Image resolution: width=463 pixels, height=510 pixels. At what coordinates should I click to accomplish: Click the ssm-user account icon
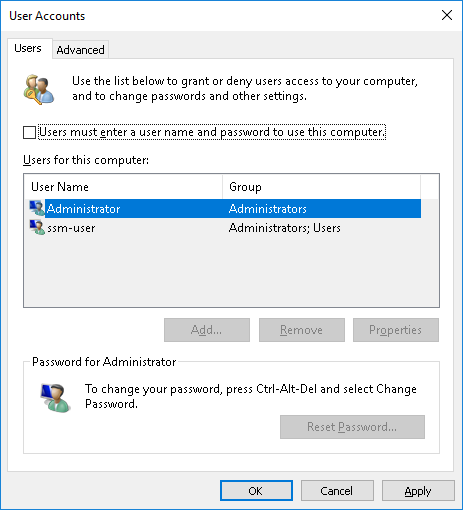[37, 228]
